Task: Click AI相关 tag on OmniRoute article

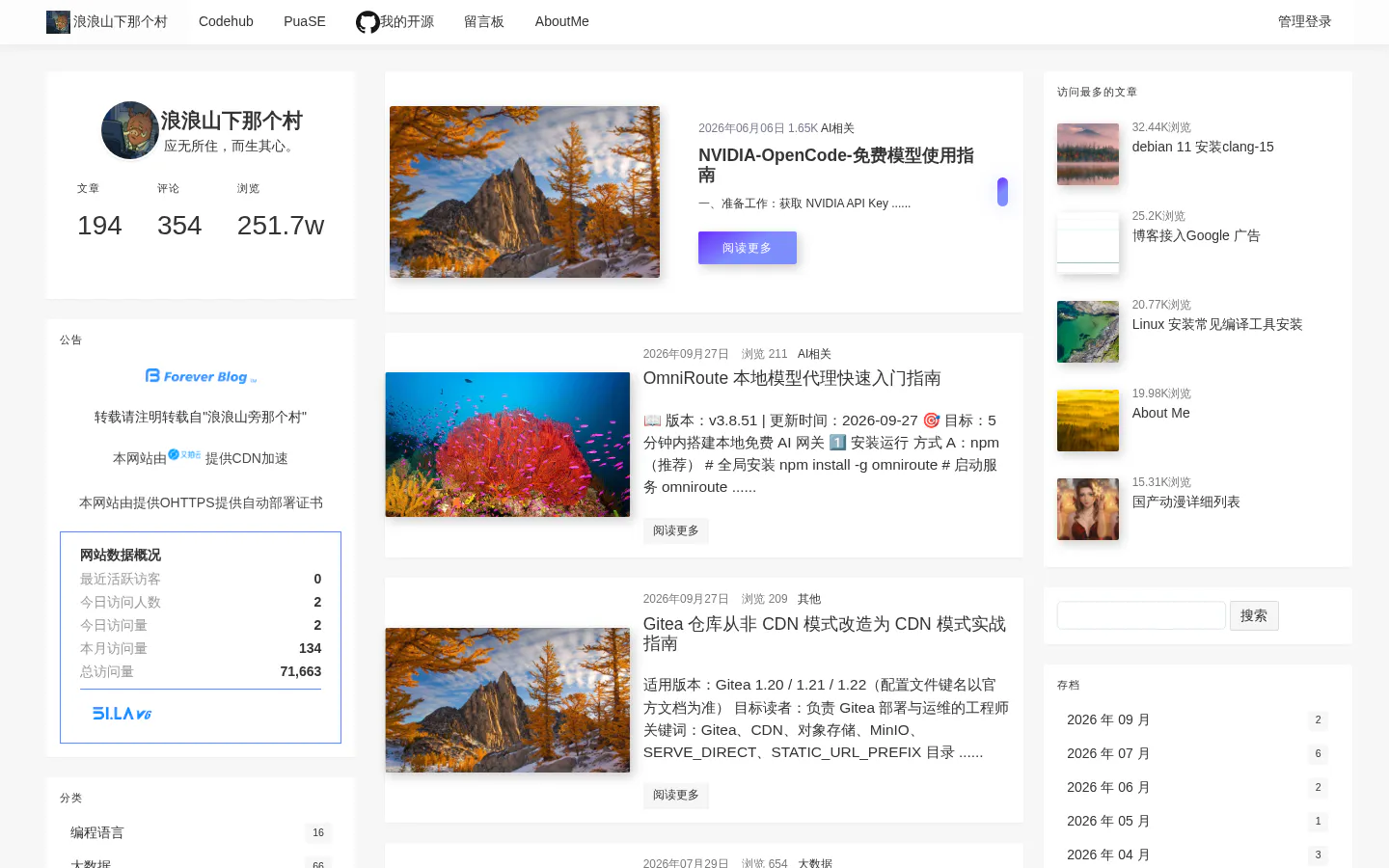Action: pyautogui.click(x=814, y=354)
